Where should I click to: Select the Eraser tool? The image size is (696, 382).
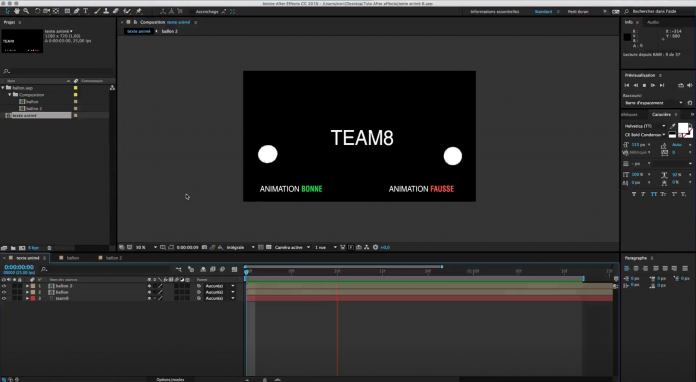(115, 11)
